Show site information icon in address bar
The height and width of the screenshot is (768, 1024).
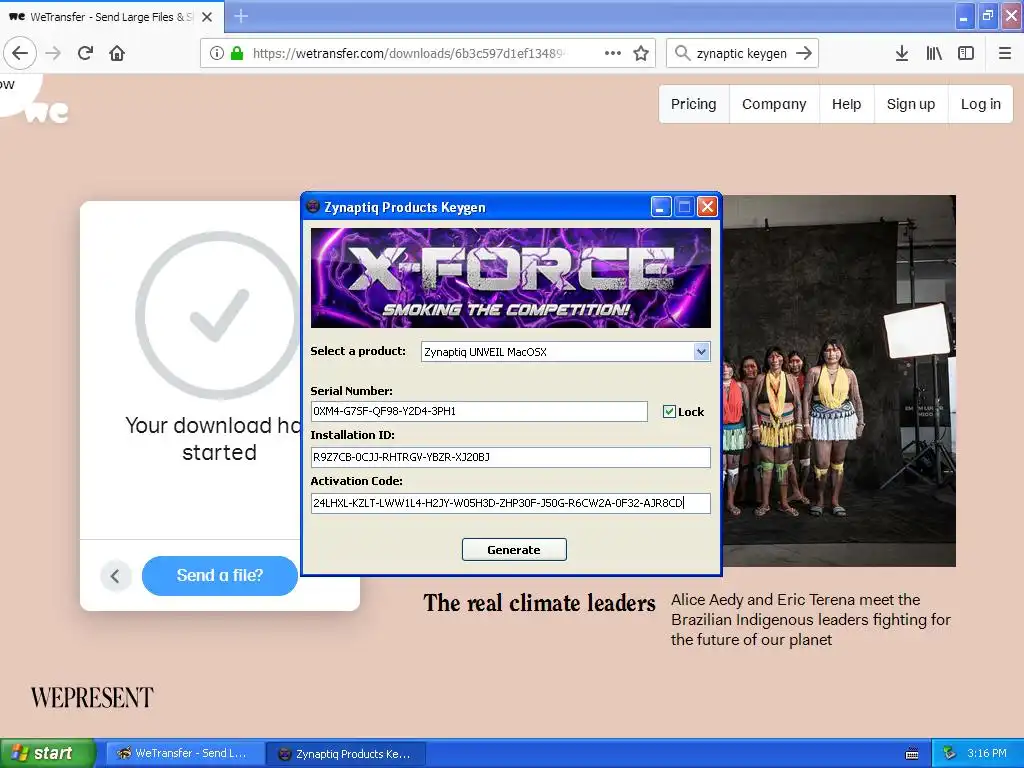(x=217, y=54)
